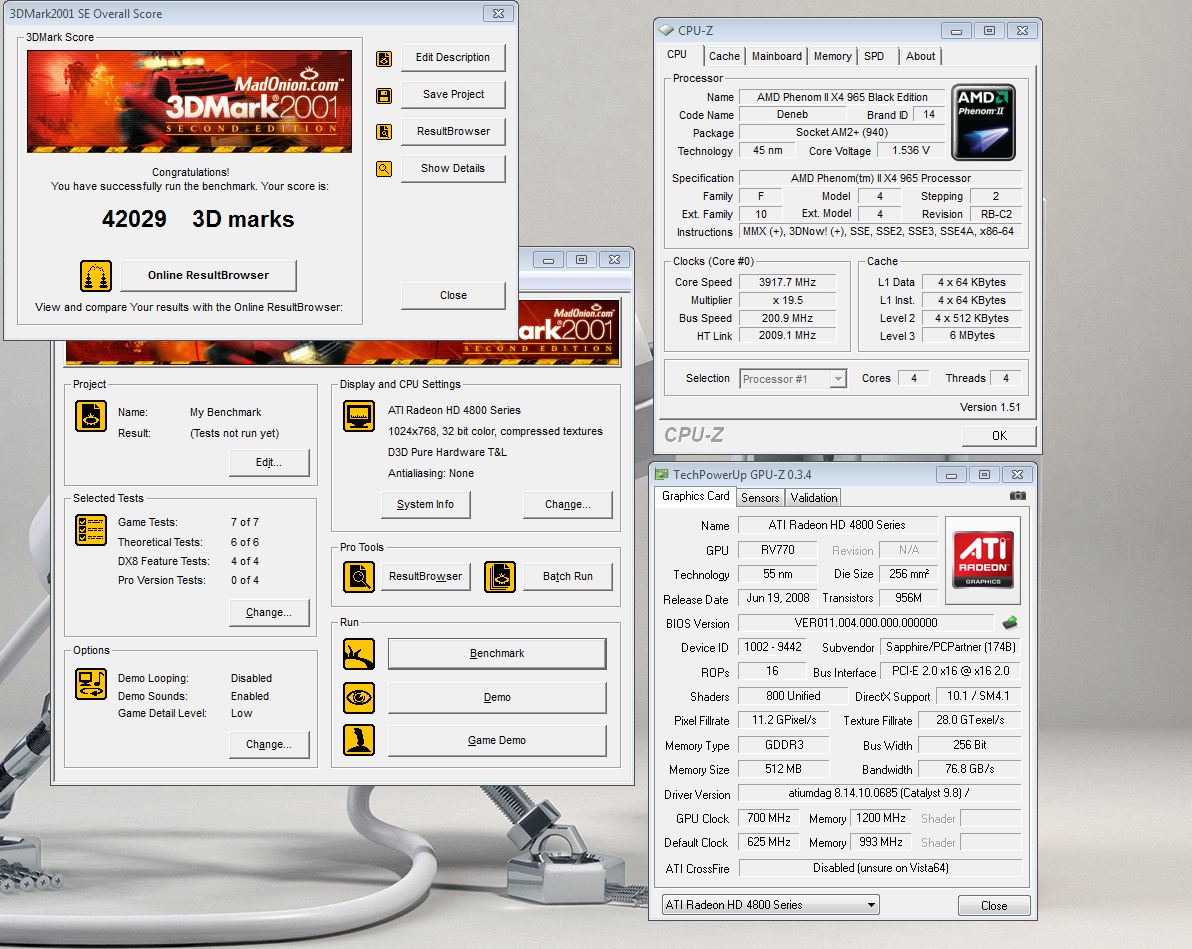The height and width of the screenshot is (949, 1192).
Task: Click the Multiplier x 19.5 value
Action: (x=787, y=300)
